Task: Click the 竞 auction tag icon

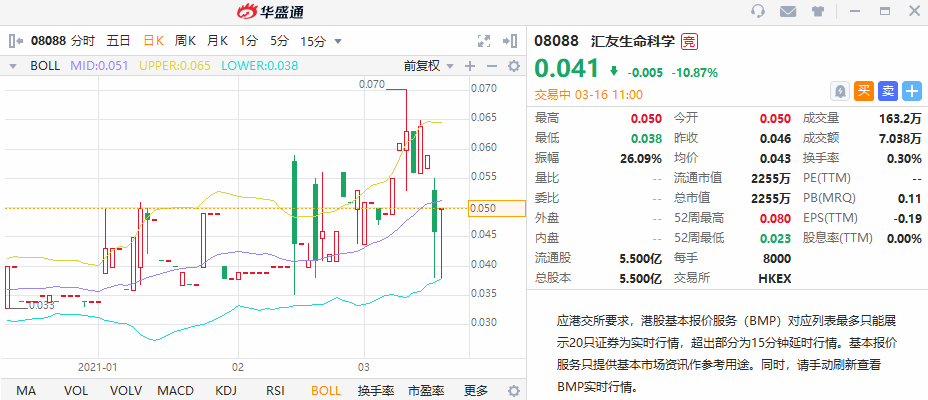Action: (x=689, y=41)
